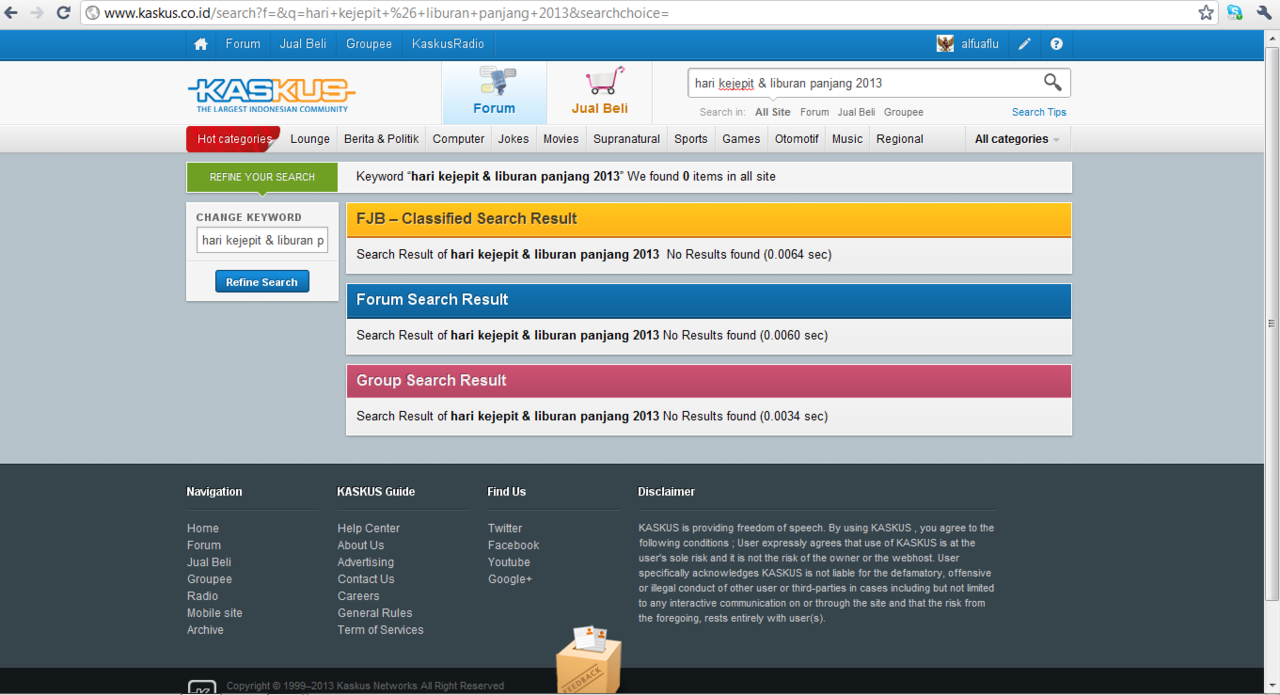The height and width of the screenshot is (695, 1280).
Task: Open the Otomotif category
Action: click(797, 139)
